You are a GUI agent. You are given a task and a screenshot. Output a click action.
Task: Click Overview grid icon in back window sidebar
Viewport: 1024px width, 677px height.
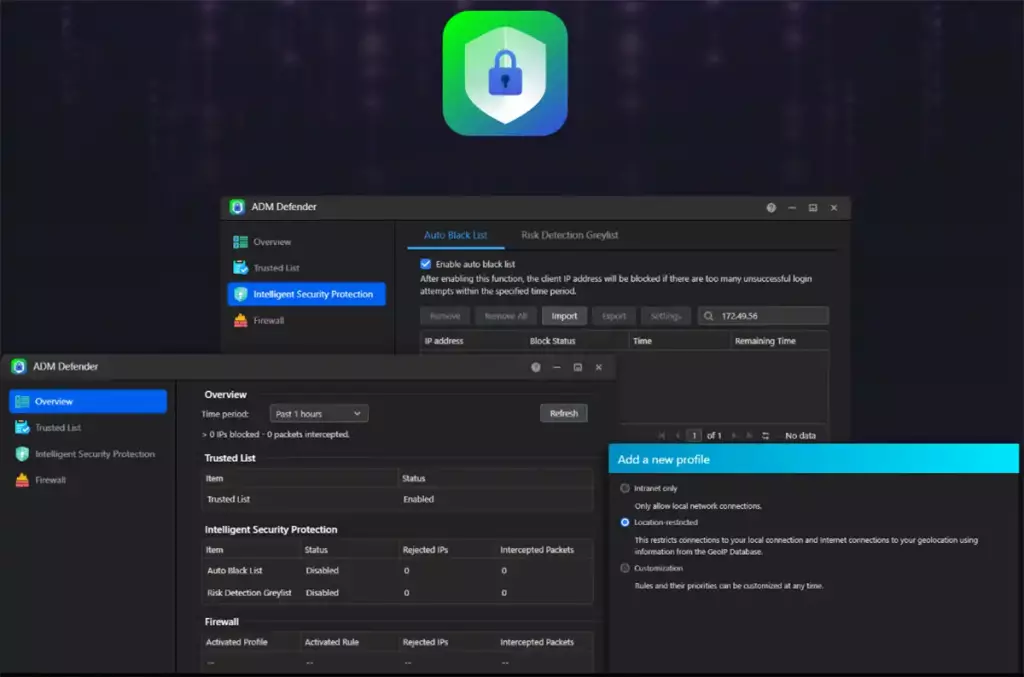coord(240,242)
